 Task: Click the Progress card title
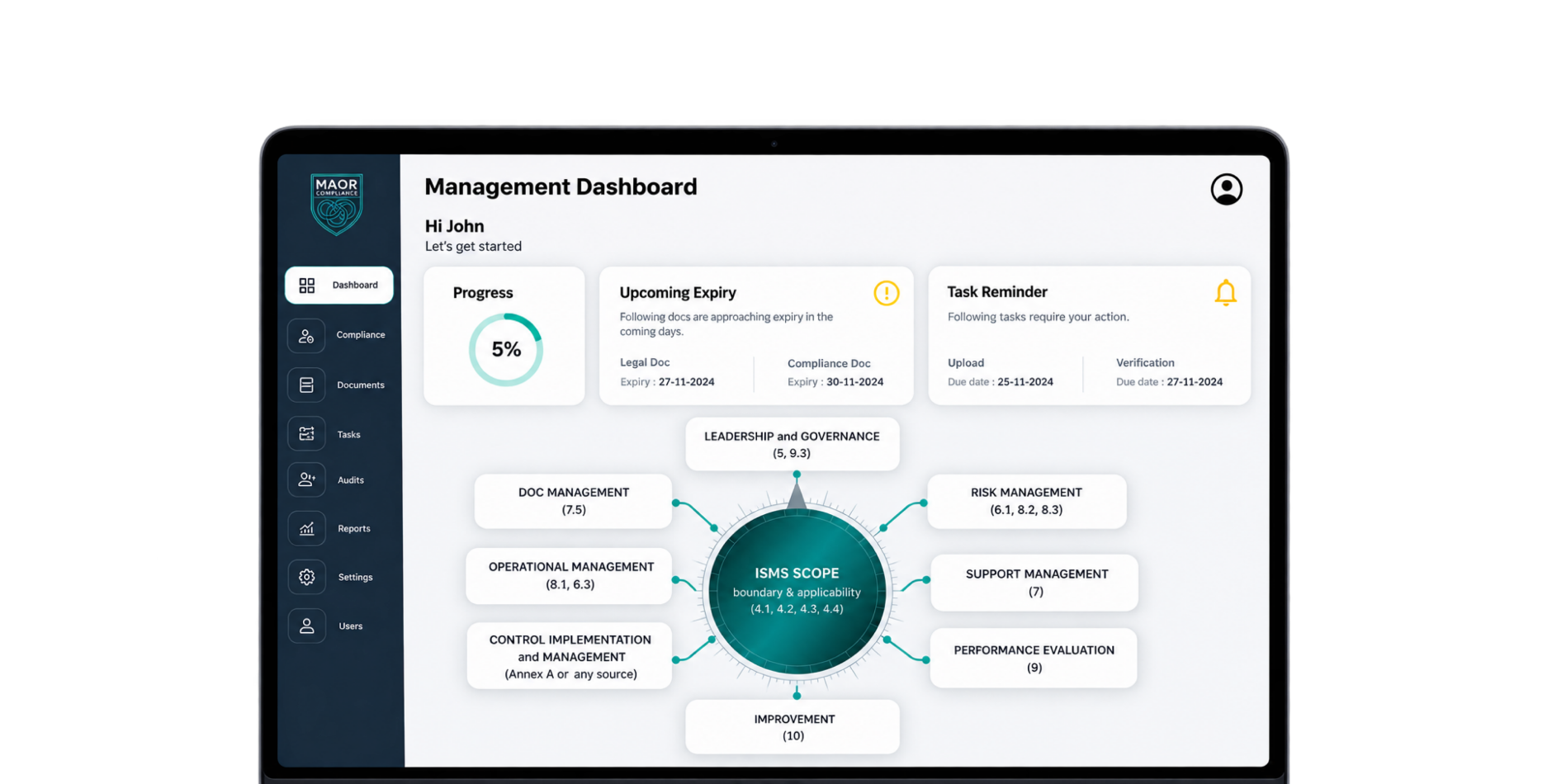coord(483,293)
